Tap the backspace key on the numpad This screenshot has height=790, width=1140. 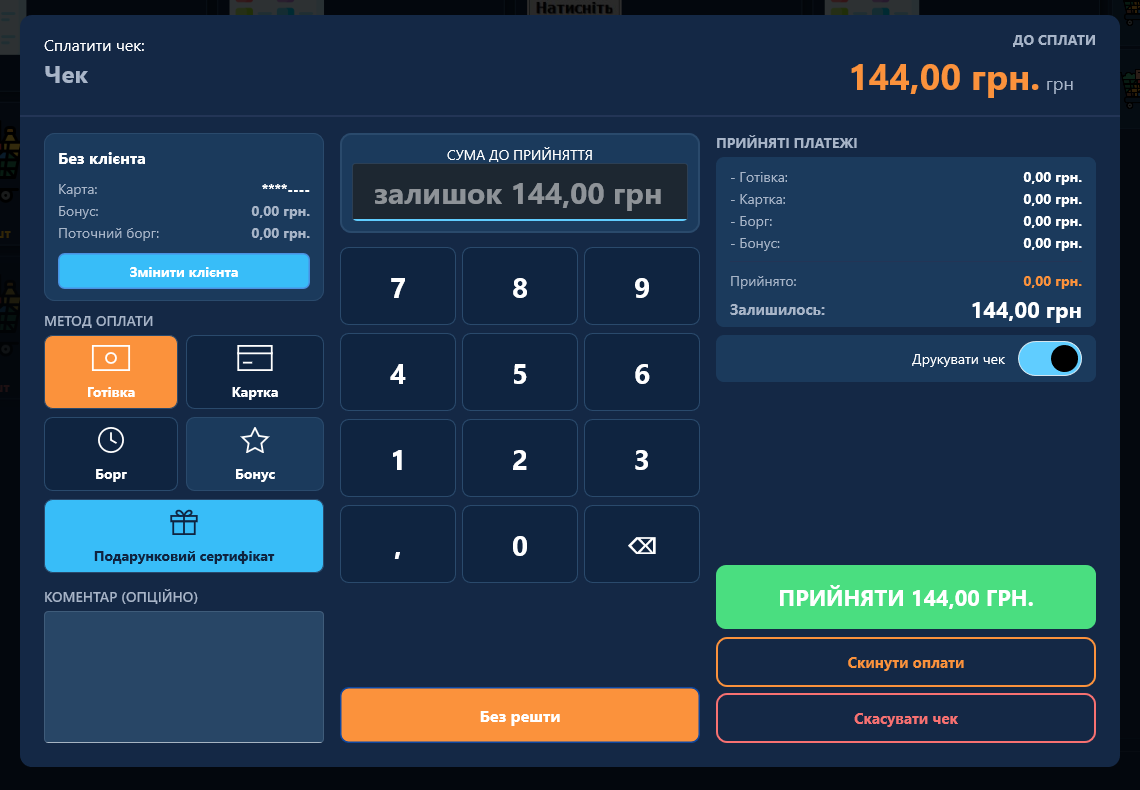coord(642,545)
